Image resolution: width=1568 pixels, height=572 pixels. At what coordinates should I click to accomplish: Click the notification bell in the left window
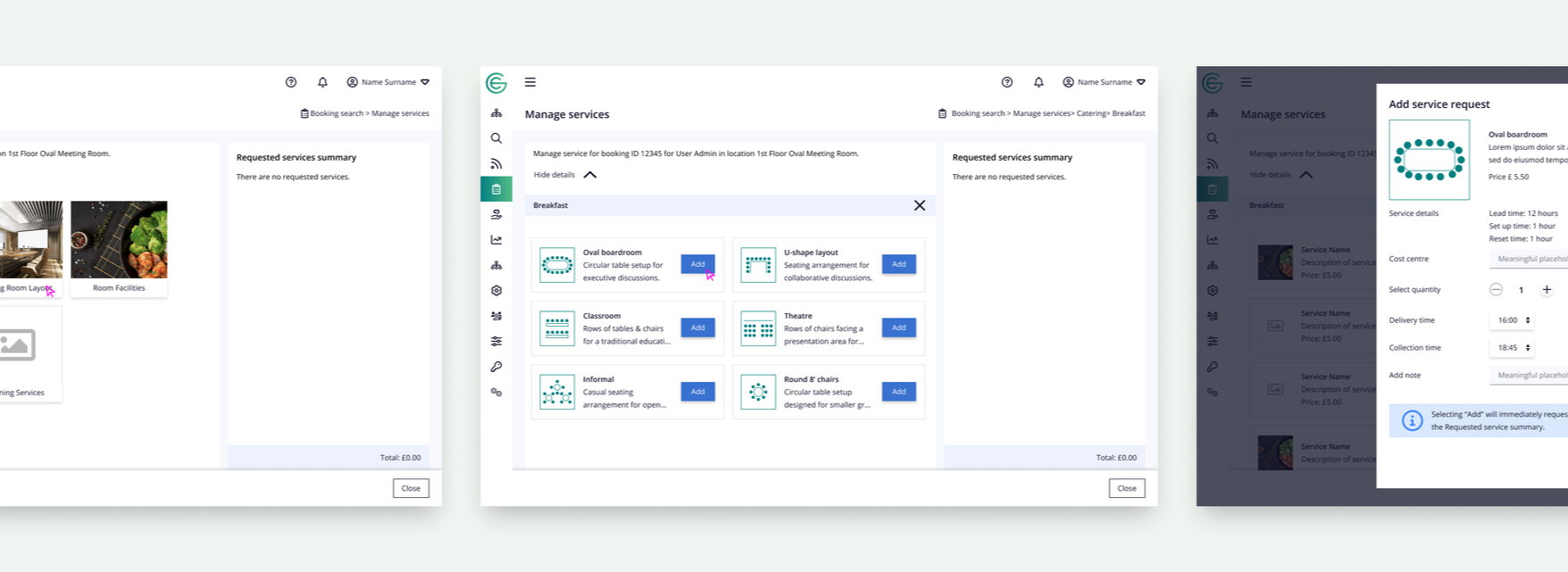click(322, 82)
